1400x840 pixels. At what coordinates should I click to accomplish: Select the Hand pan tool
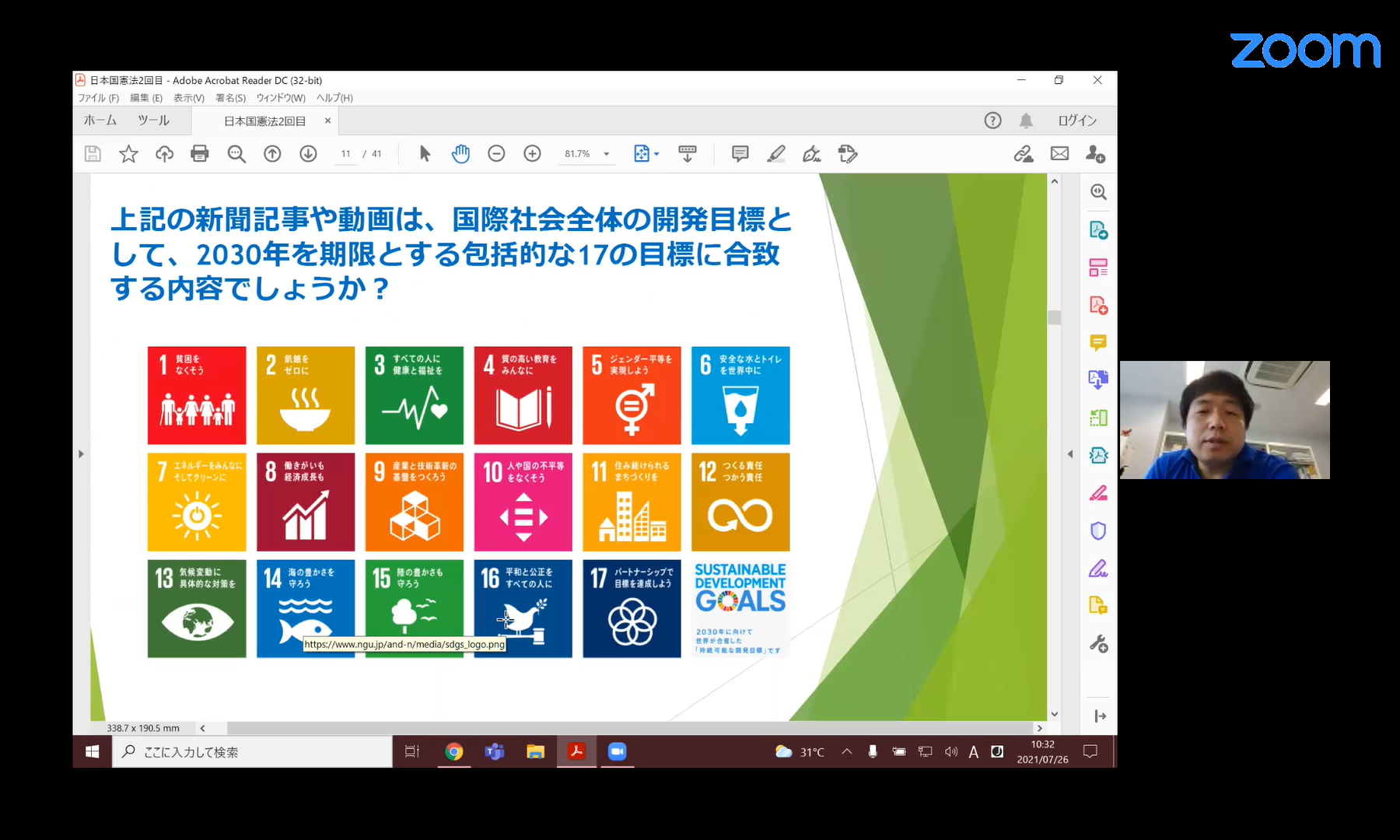tap(460, 154)
